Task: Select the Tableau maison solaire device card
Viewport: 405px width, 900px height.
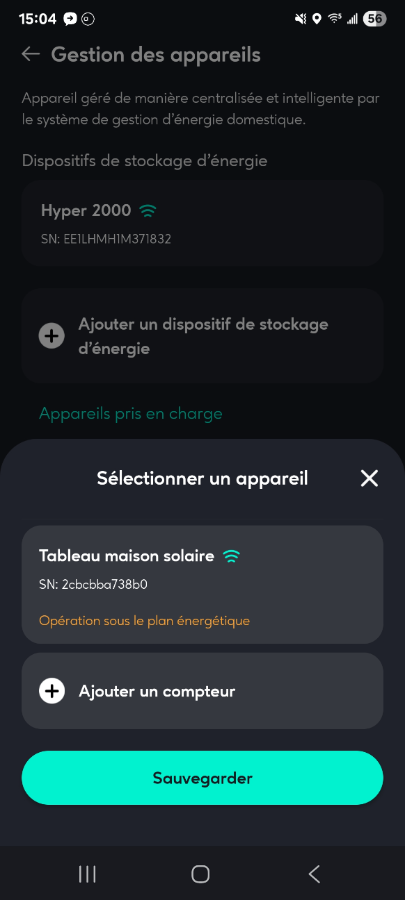Action: click(x=202, y=584)
